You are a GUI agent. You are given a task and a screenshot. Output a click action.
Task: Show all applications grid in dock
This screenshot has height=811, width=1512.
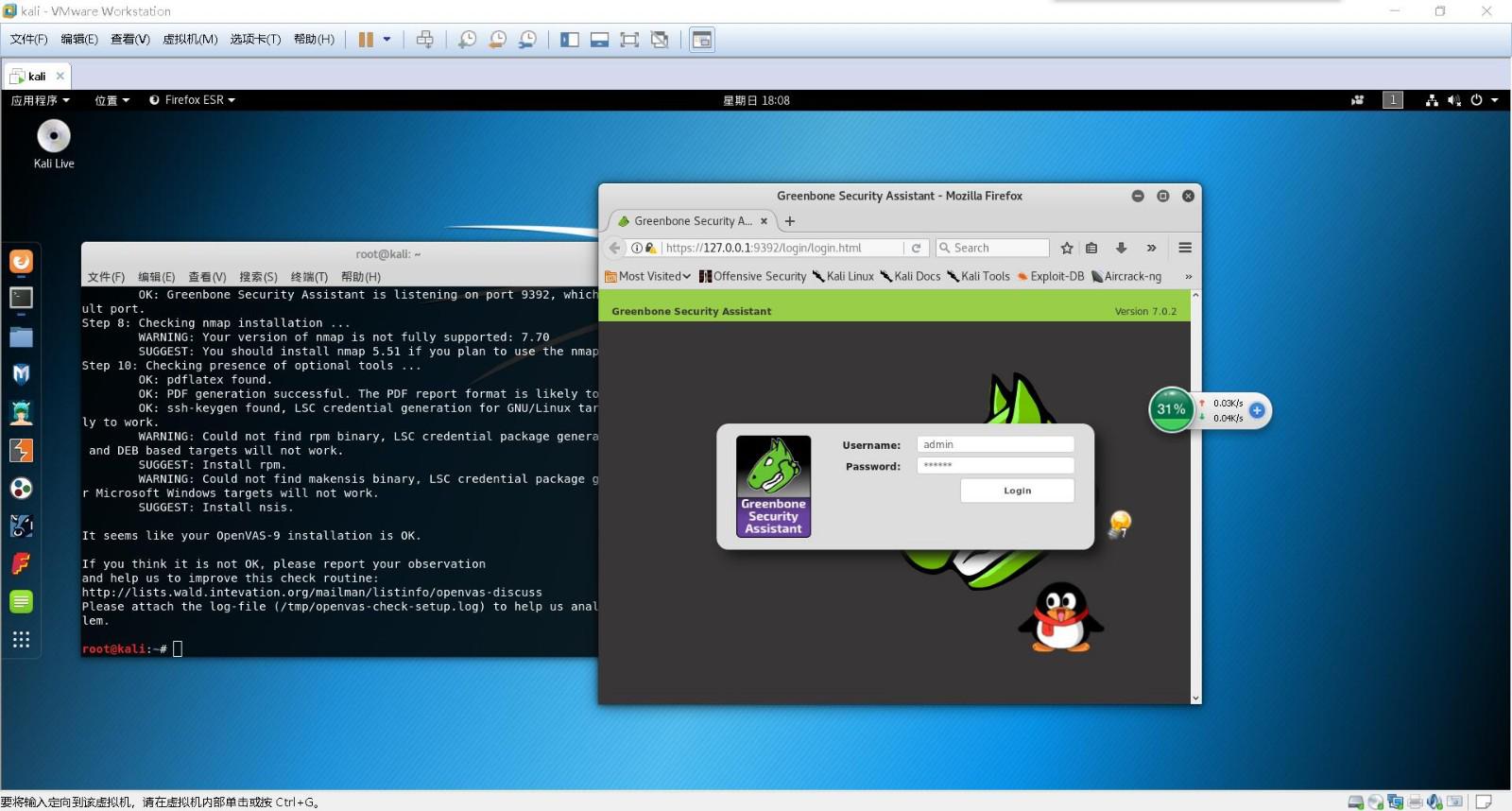21,640
